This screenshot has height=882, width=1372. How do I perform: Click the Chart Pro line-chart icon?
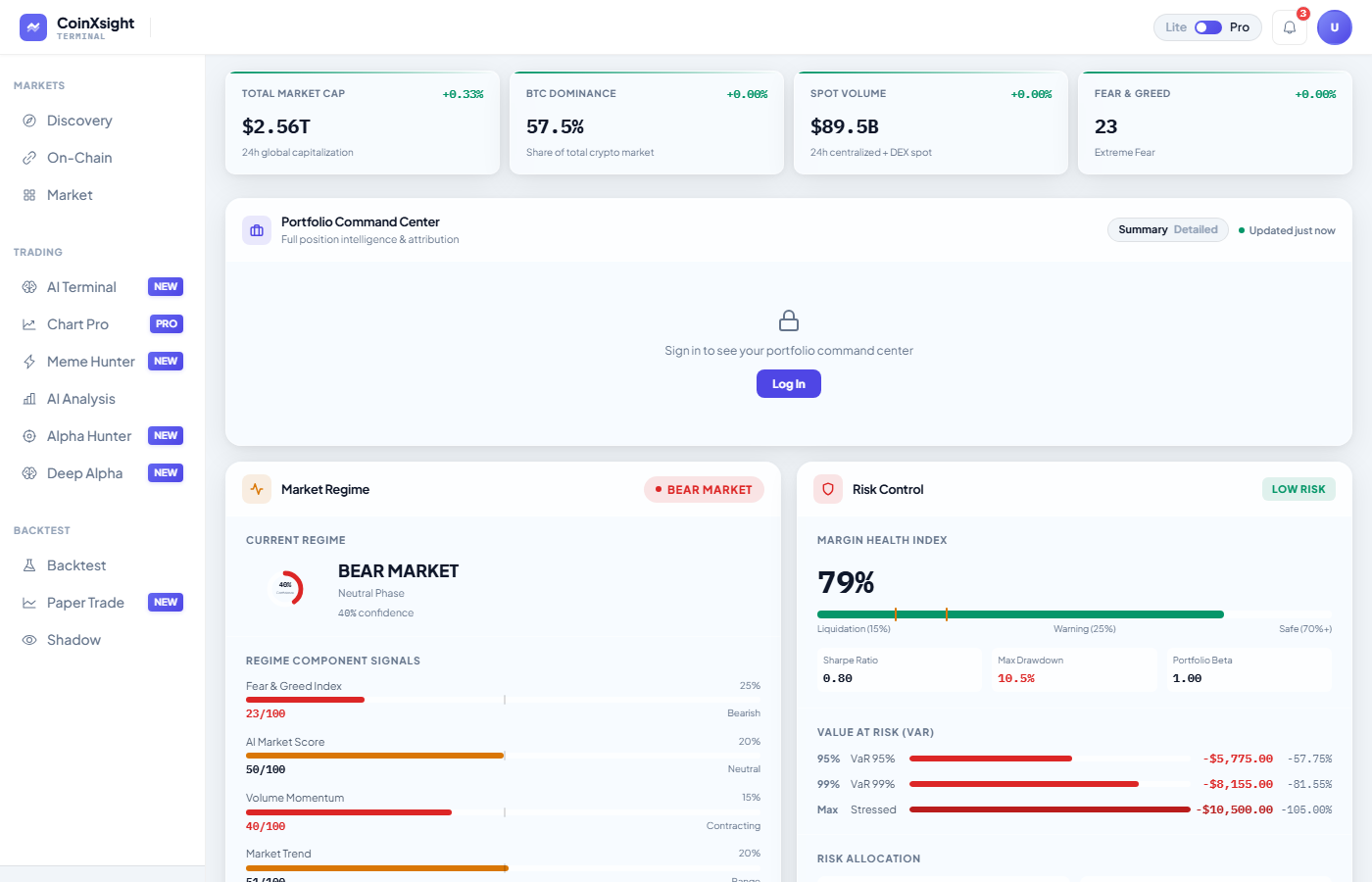29,324
